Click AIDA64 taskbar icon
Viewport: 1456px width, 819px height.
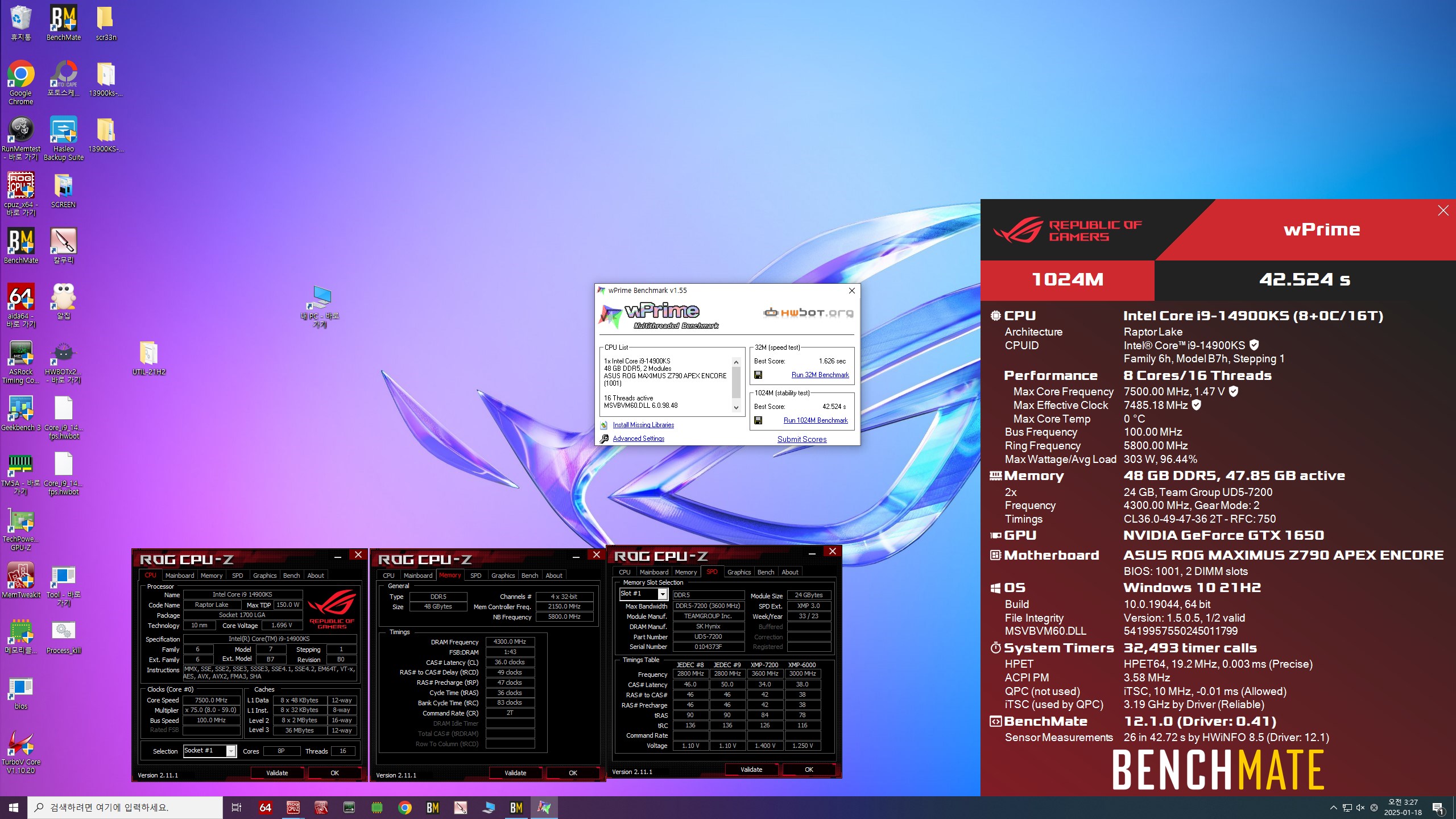(x=265, y=808)
